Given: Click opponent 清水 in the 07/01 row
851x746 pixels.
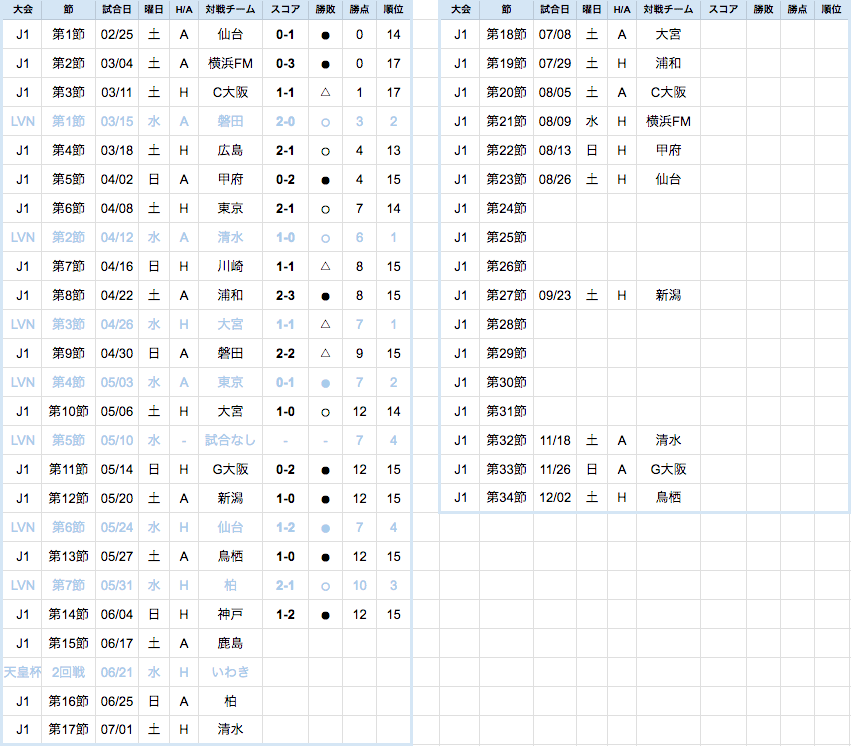Looking at the screenshot, I should (x=230, y=730).
